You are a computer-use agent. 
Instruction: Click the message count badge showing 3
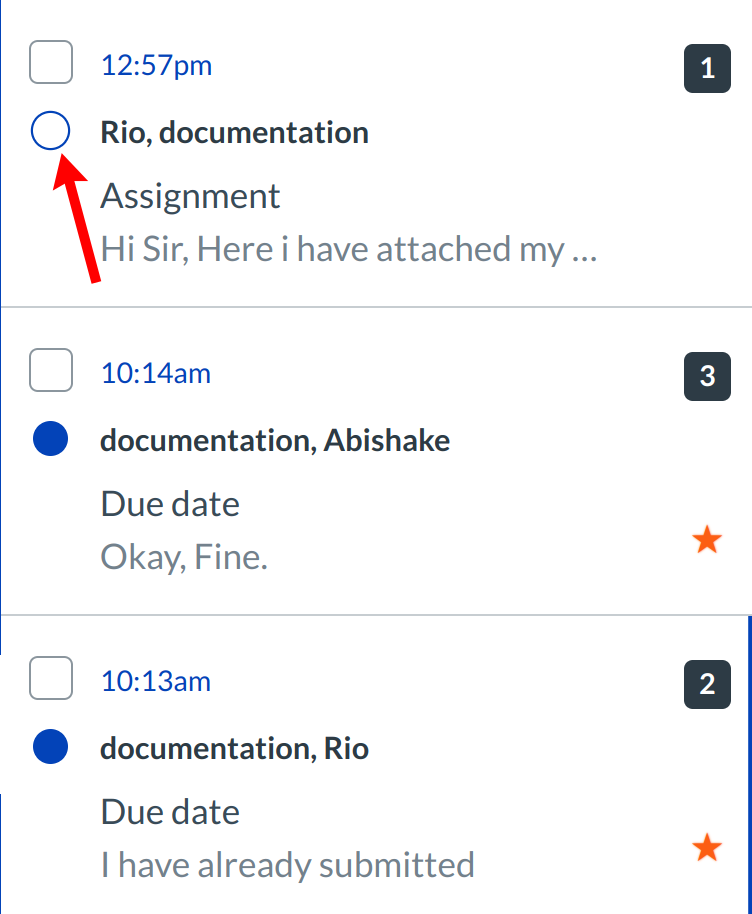click(x=707, y=377)
